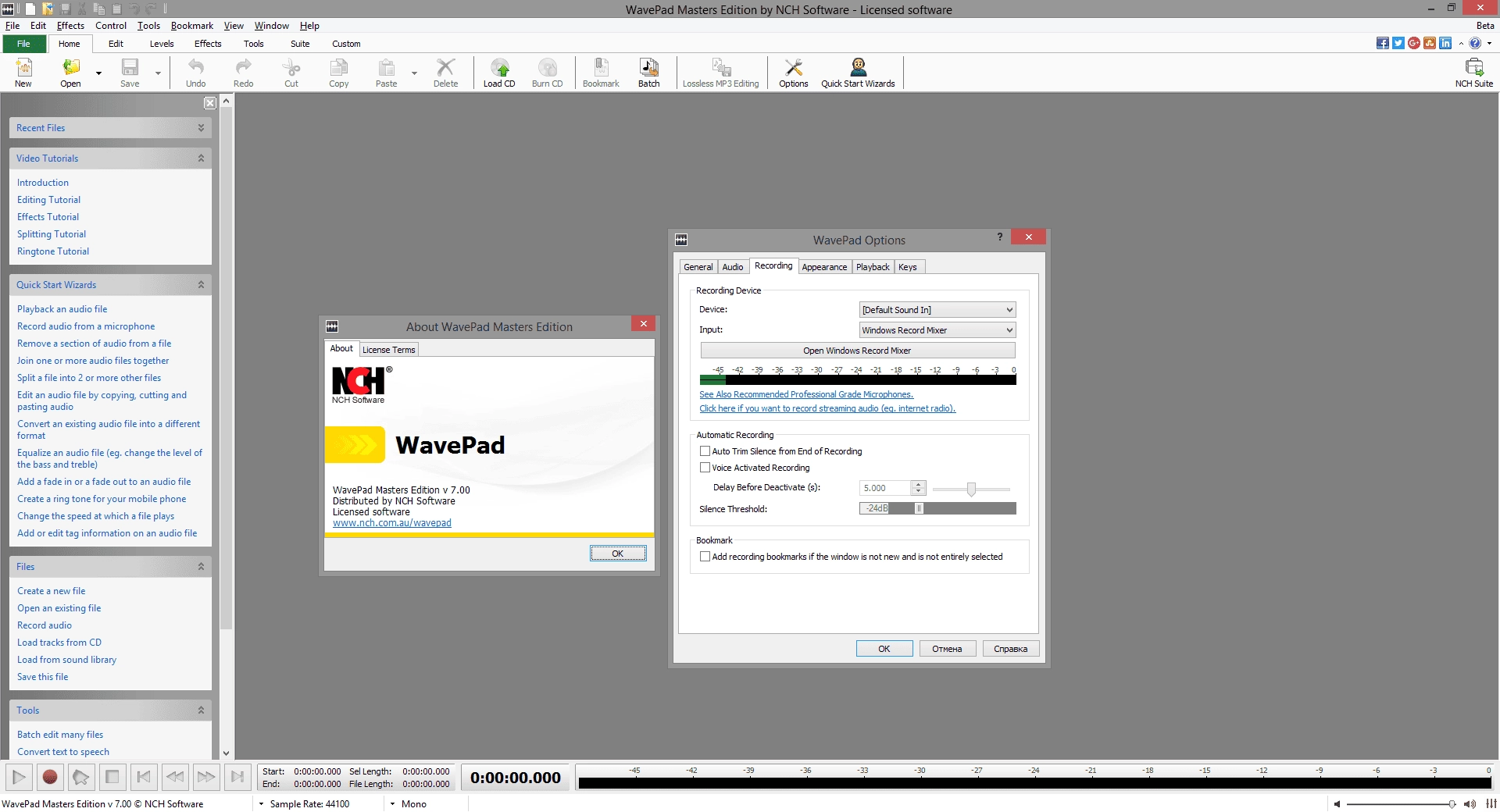
Task: Check Add recording bookmarks option
Action: click(x=705, y=557)
